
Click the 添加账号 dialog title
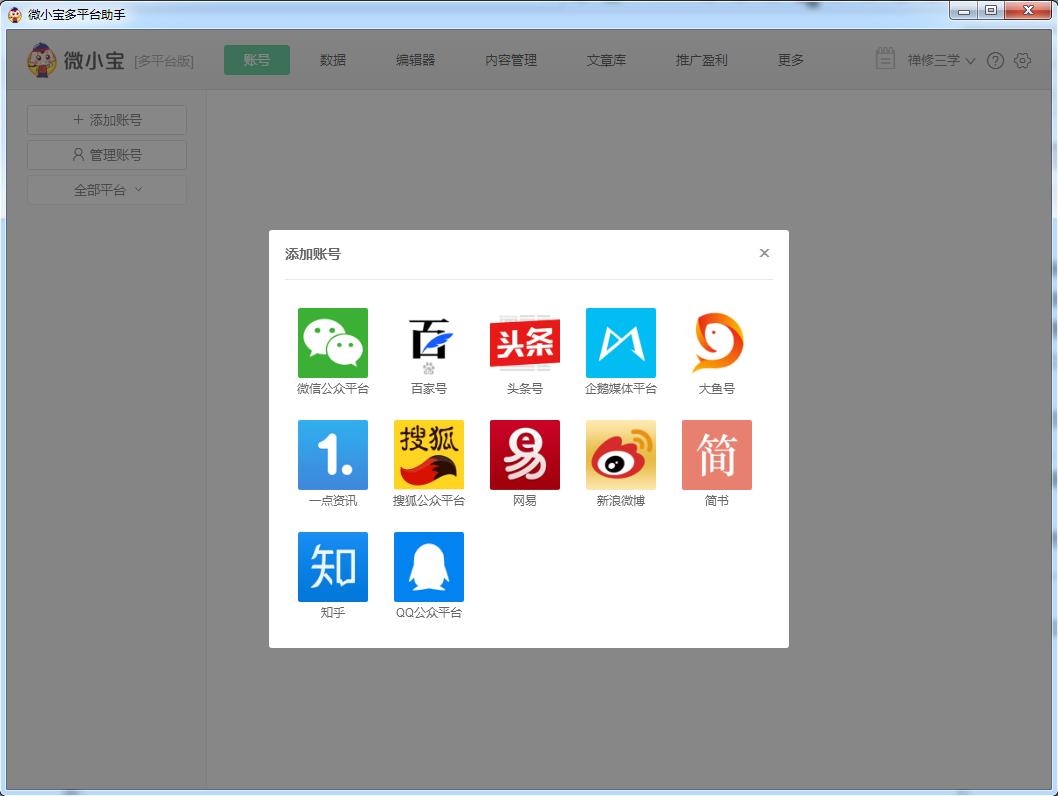312,254
